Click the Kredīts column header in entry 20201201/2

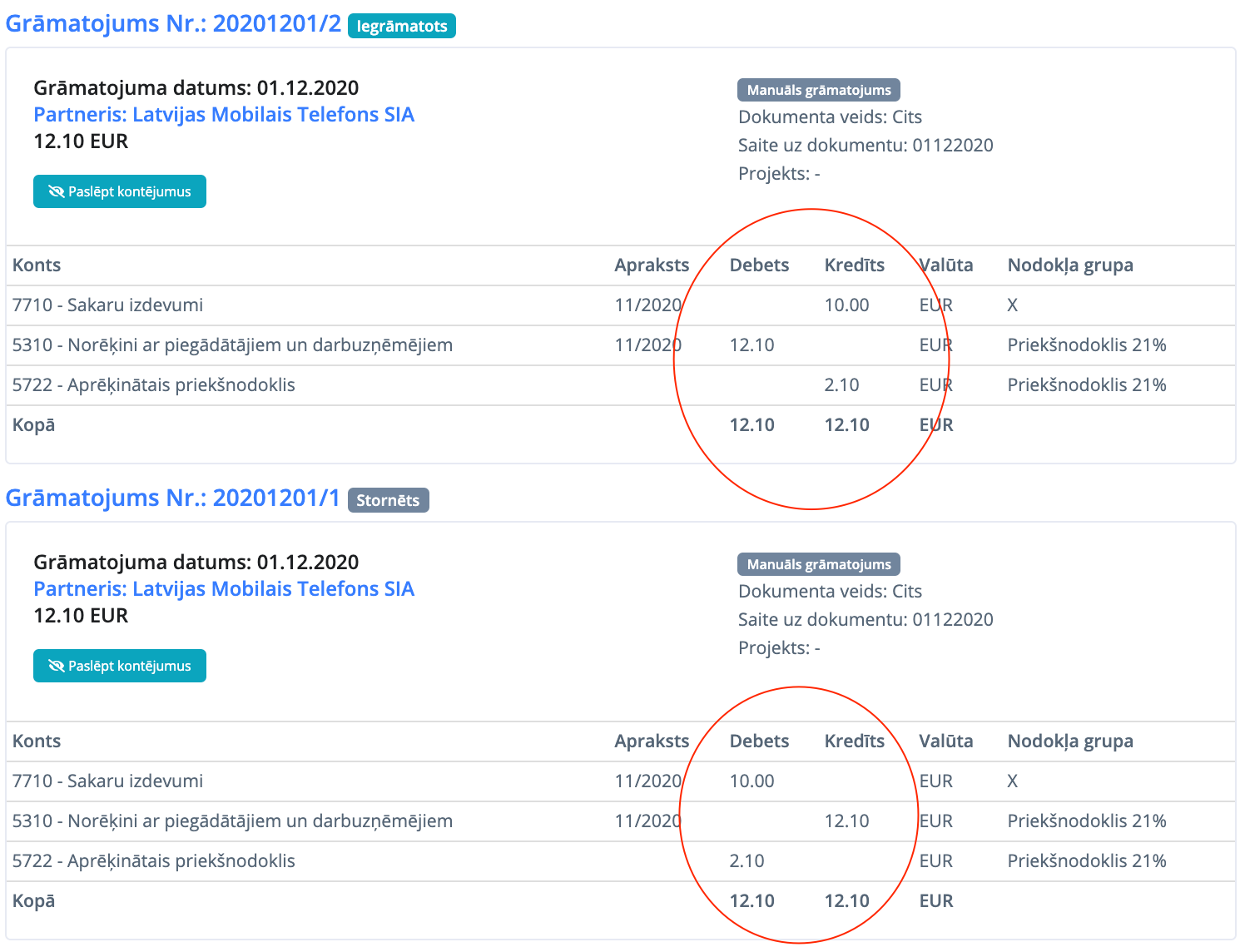click(x=855, y=265)
